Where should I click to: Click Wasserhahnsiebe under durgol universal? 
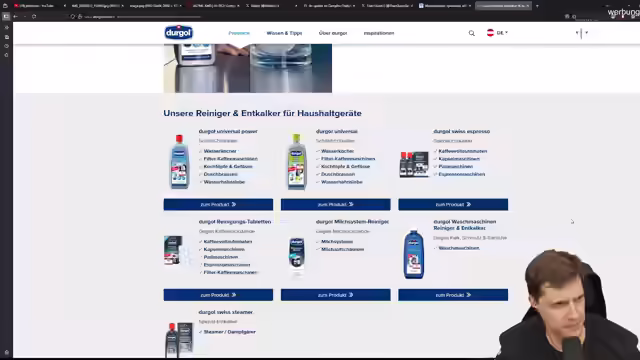[342, 182]
